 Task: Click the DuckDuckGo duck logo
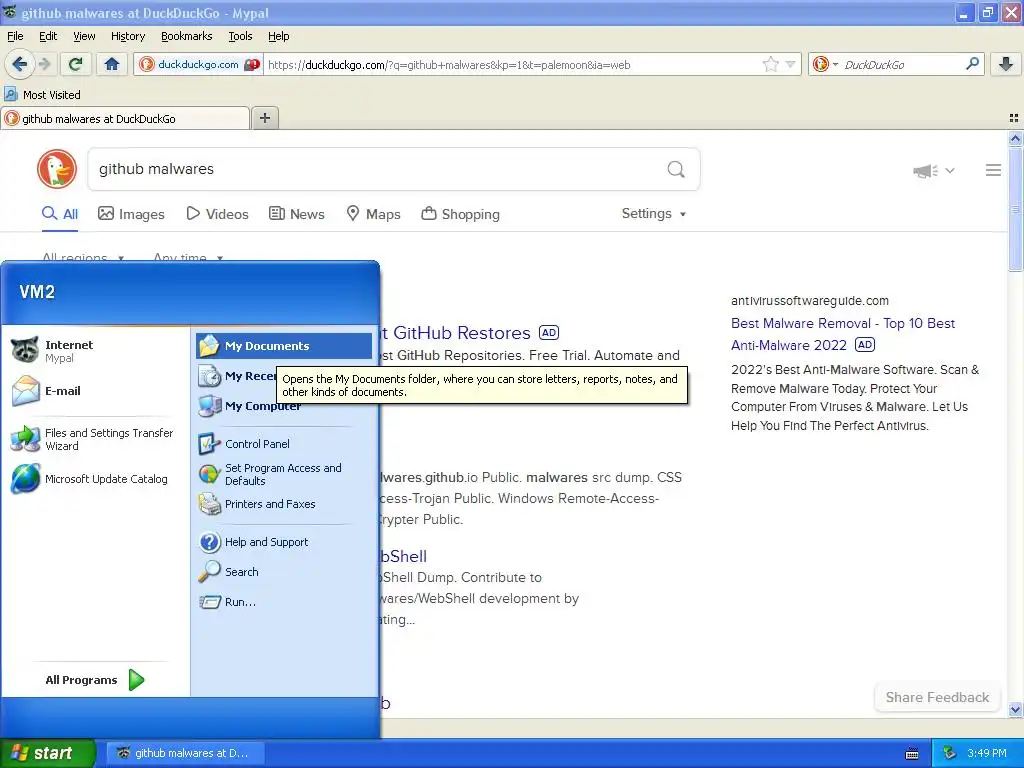click(x=57, y=169)
